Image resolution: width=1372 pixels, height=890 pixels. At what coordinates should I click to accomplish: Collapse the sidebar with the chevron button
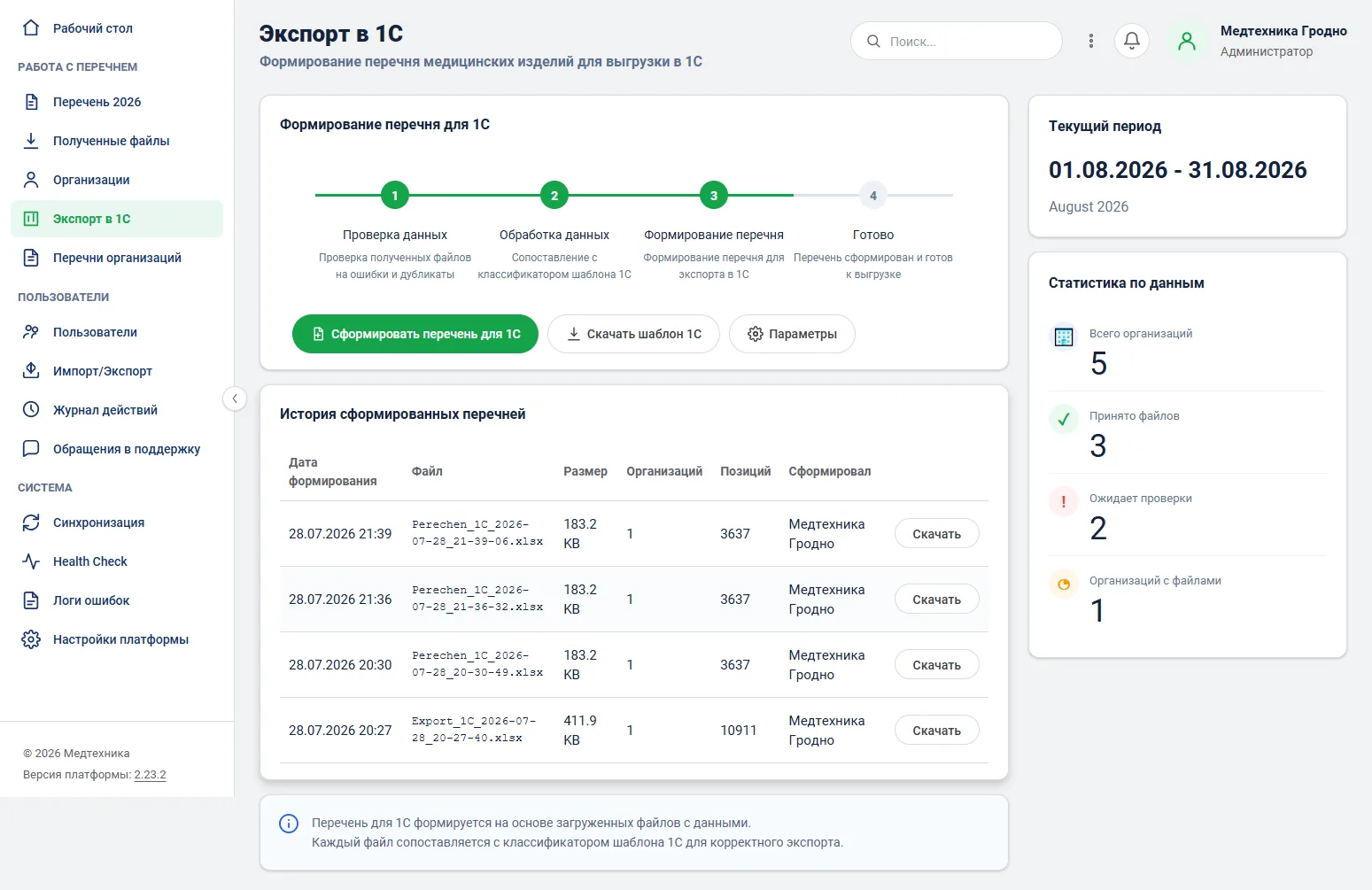click(234, 399)
